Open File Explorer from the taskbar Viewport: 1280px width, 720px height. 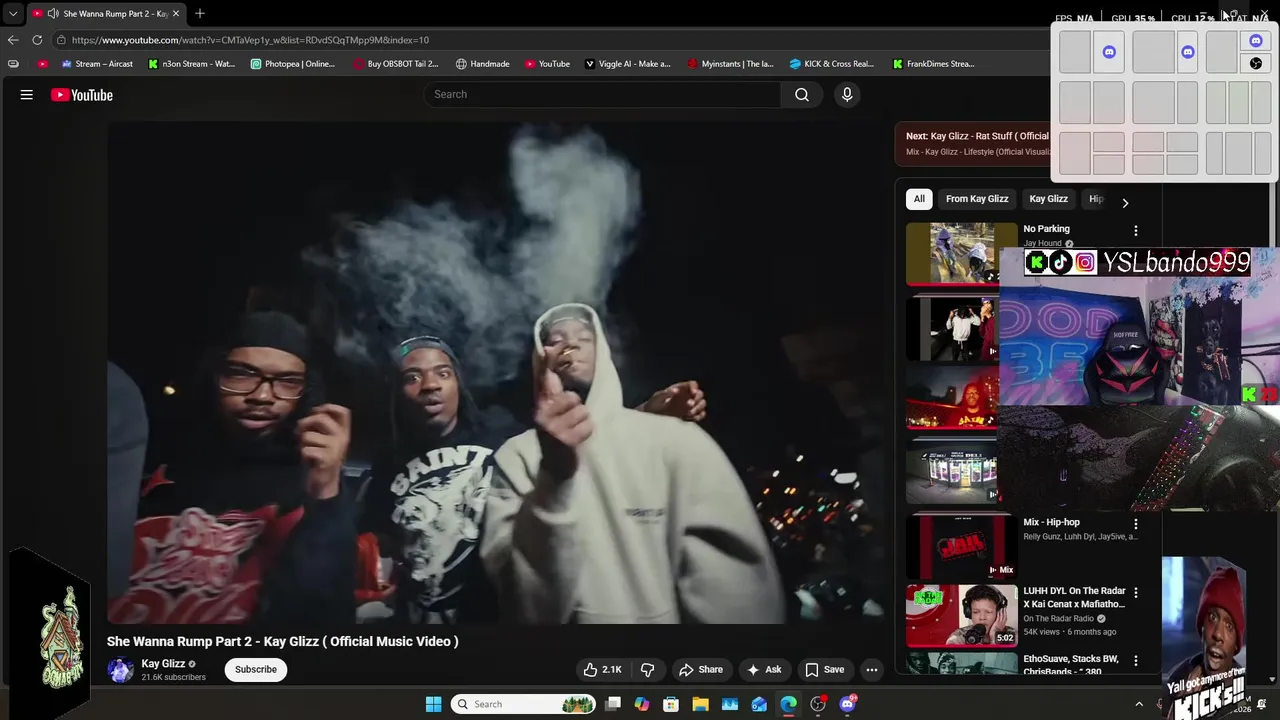tap(701, 704)
